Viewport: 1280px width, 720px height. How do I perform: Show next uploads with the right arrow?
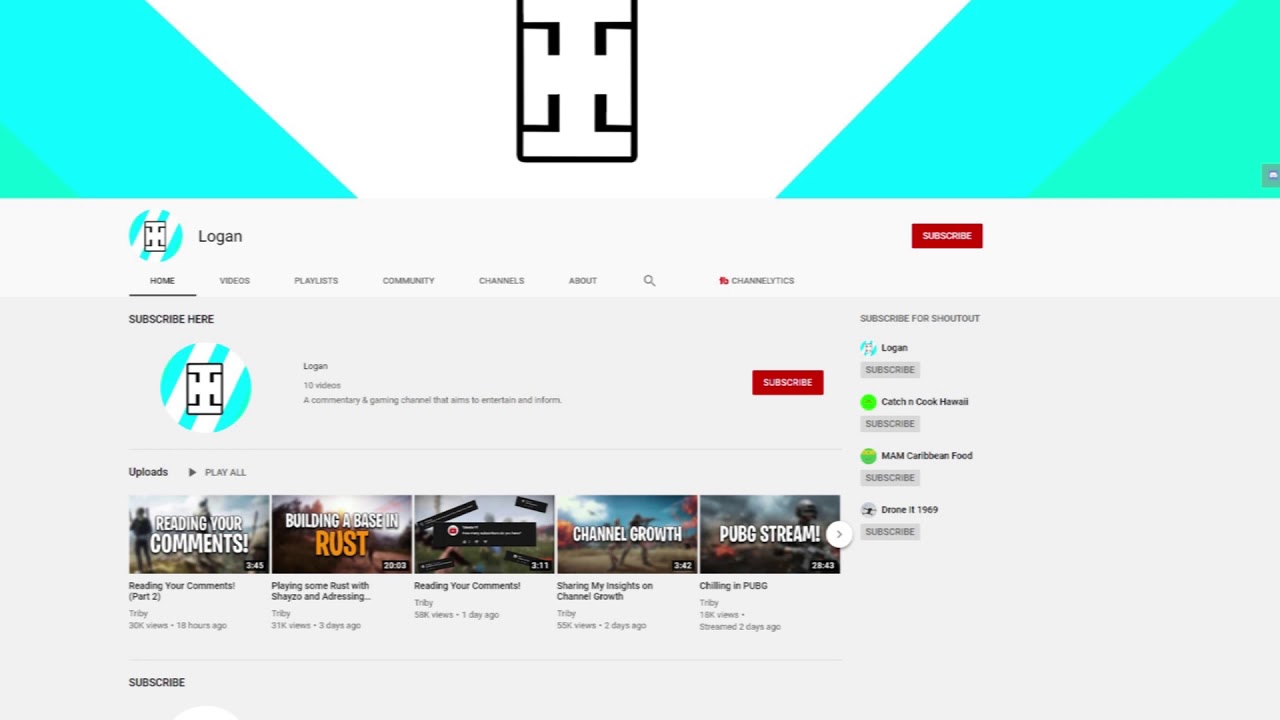click(x=839, y=534)
